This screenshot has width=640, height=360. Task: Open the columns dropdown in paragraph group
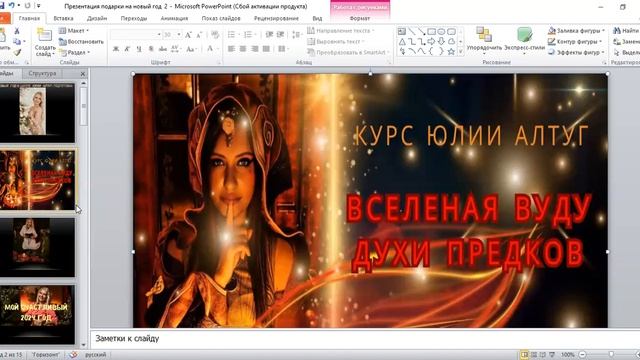coord(283,49)
